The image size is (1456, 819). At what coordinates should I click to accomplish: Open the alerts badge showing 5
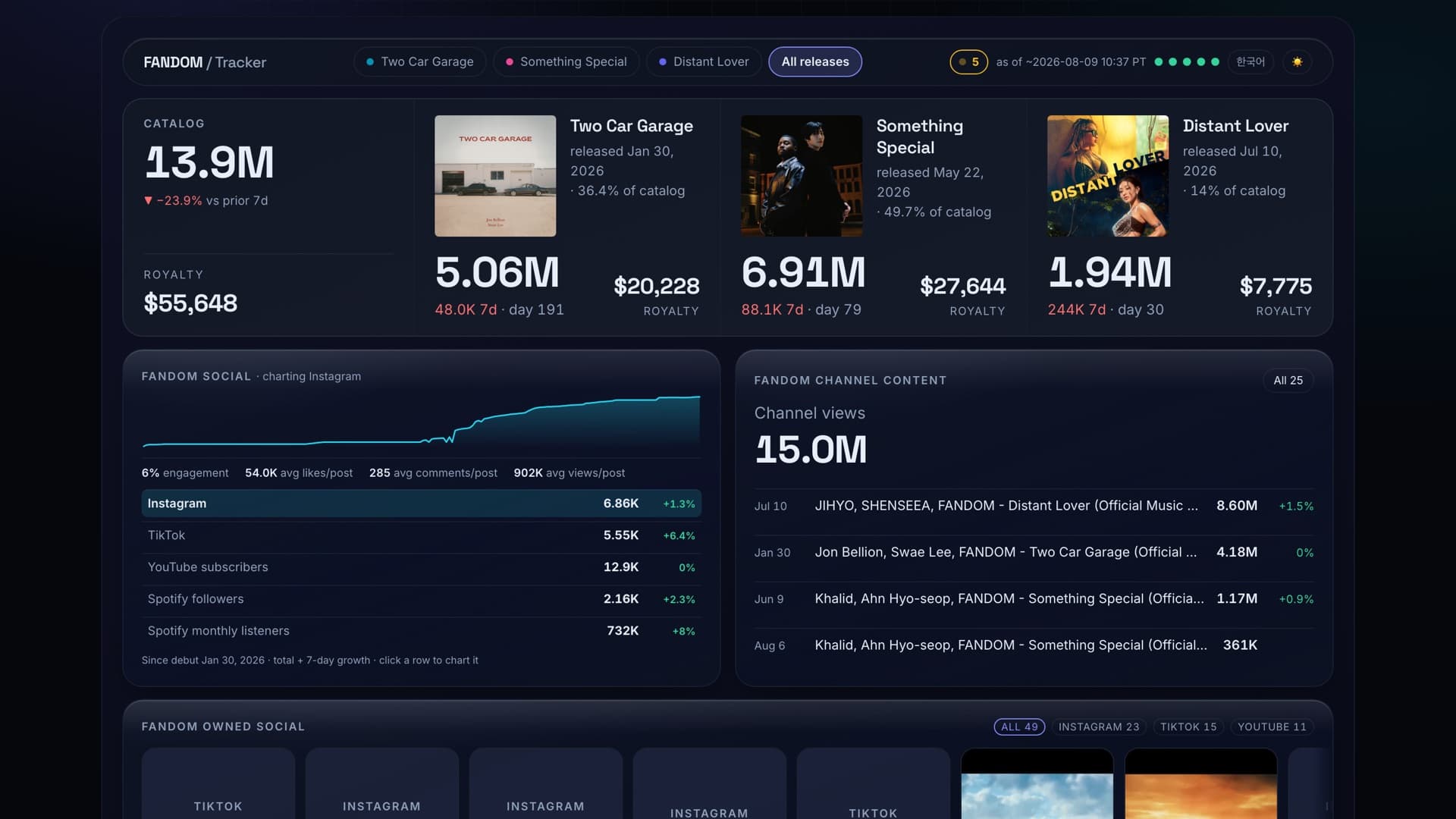click(x=968, y=61)
